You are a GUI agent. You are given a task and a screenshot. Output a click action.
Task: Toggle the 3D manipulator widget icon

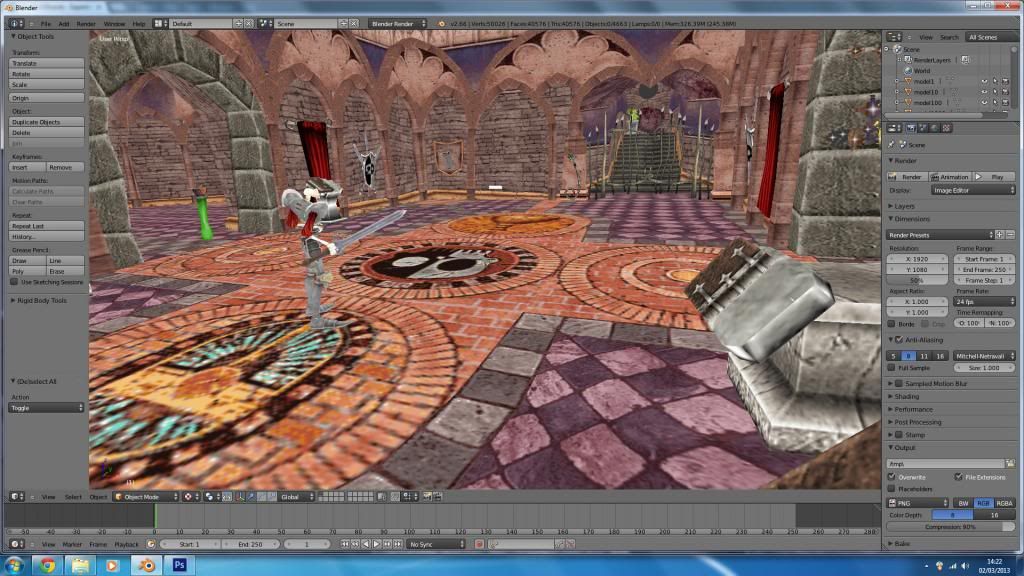point(240,497)
